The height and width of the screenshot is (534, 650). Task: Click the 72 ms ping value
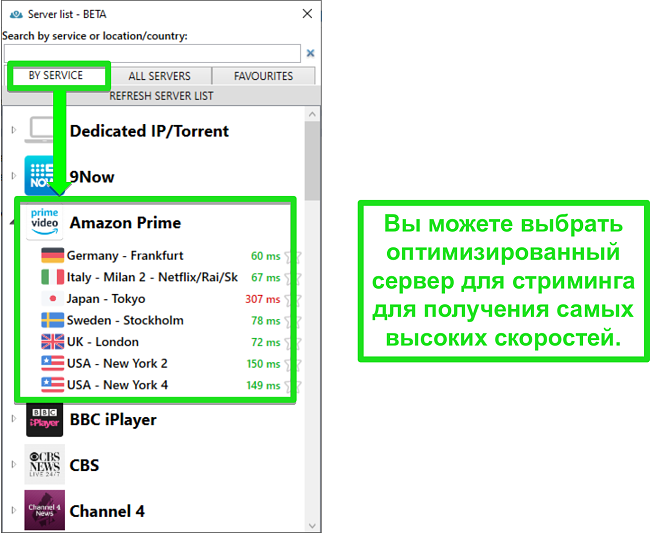click(266, 342)
